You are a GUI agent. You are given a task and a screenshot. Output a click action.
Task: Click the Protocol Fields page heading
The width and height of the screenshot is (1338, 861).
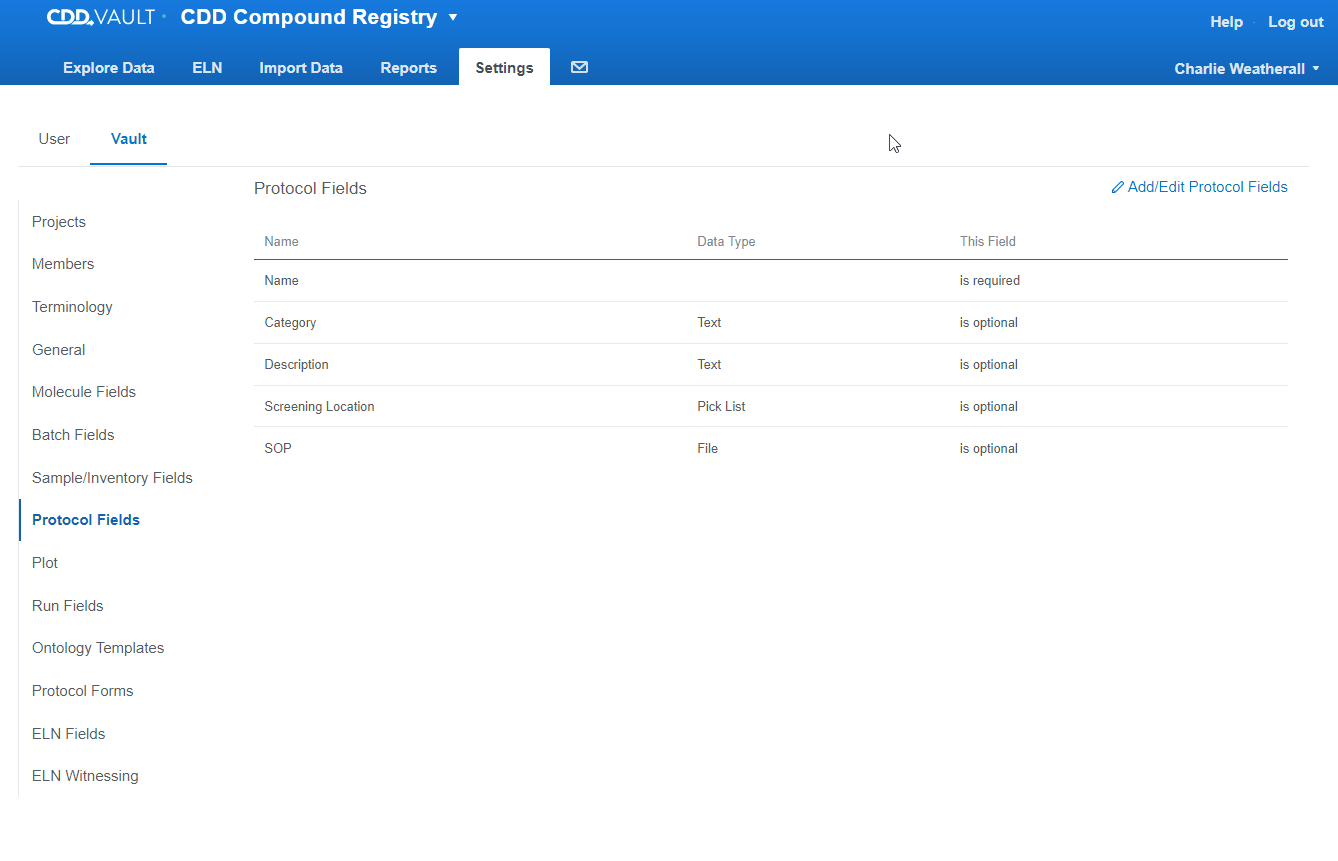click(310, 188)
